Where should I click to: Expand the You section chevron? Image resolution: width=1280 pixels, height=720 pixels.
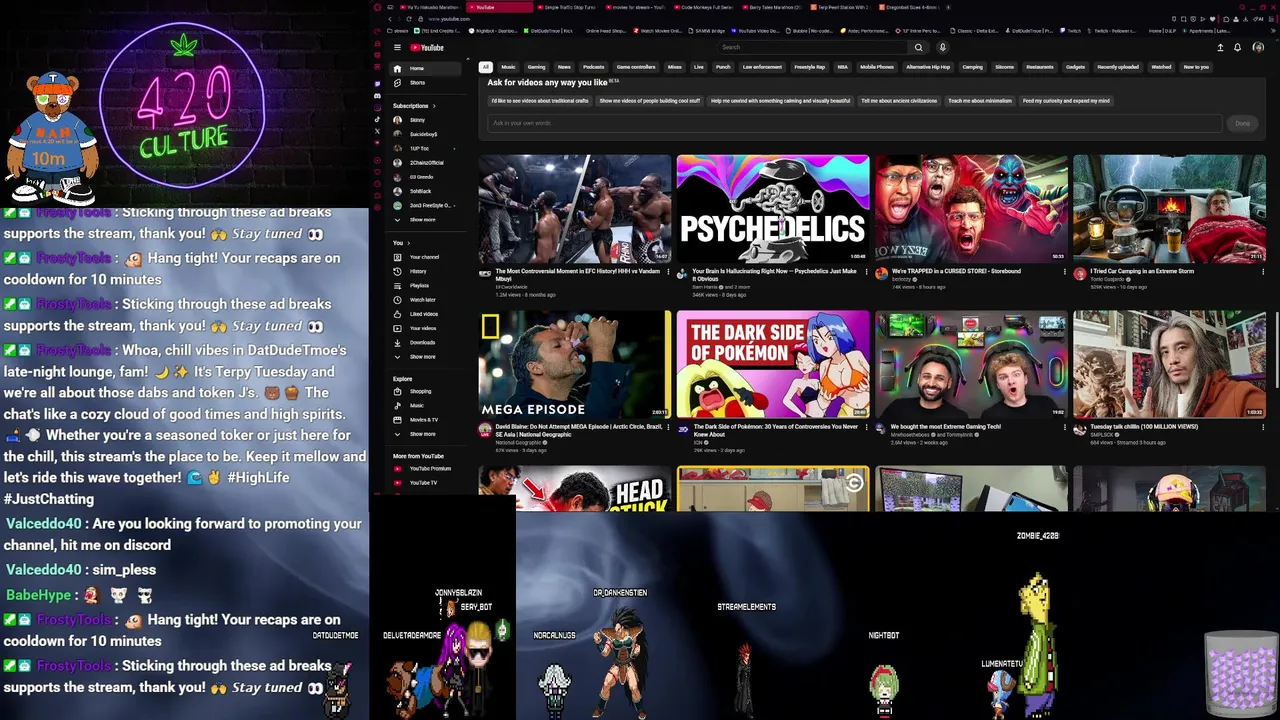click(409, 243)
